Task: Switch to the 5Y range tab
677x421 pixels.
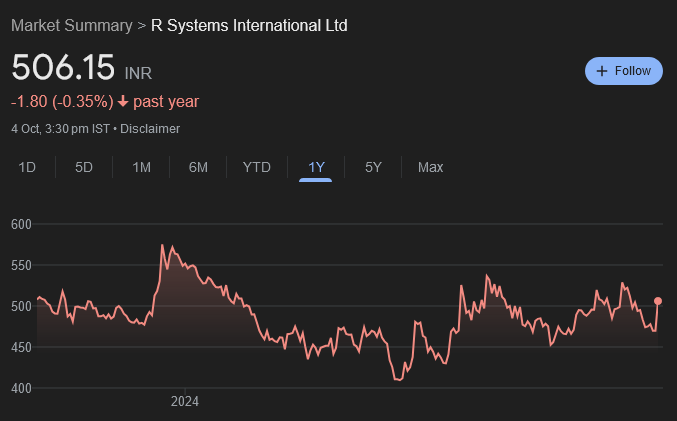Action: point(373,167)
